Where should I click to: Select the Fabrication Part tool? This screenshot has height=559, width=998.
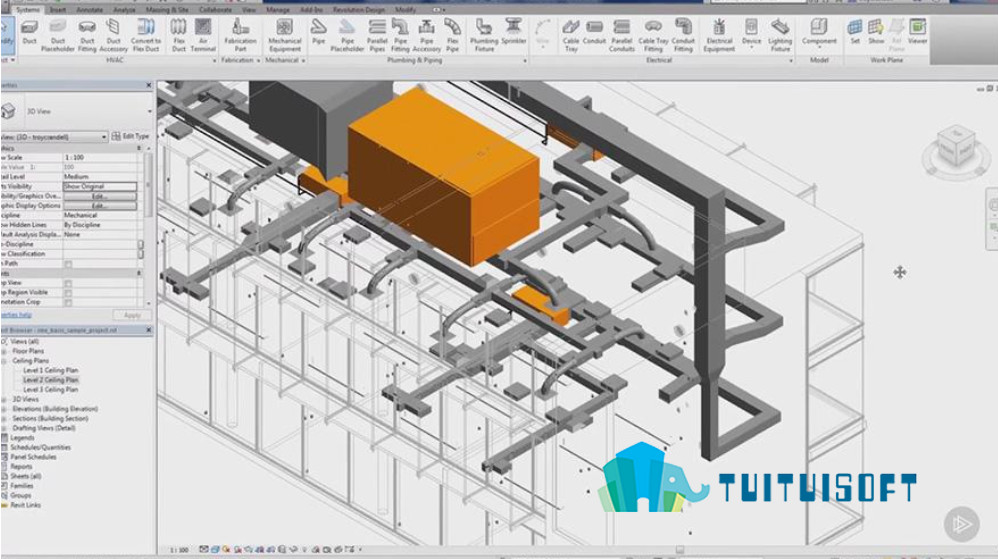(x=240, y=35)
